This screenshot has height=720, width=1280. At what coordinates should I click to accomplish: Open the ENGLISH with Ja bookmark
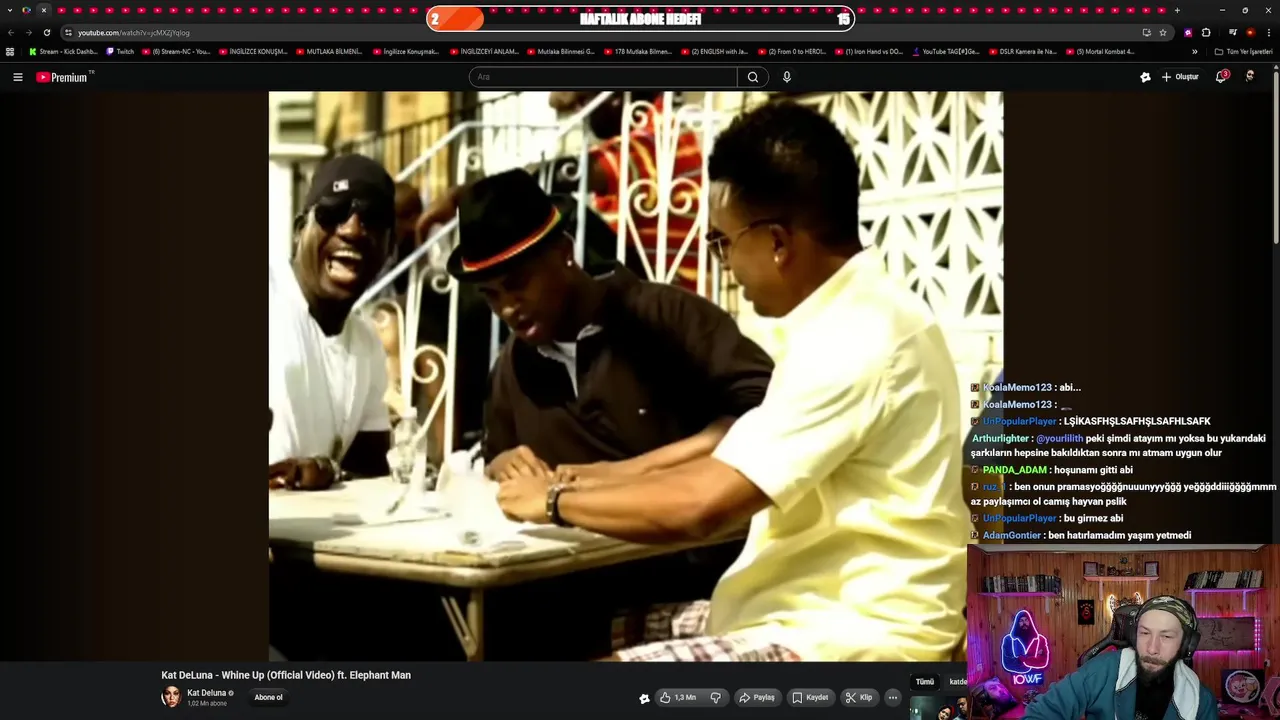[x=714, y=51]
